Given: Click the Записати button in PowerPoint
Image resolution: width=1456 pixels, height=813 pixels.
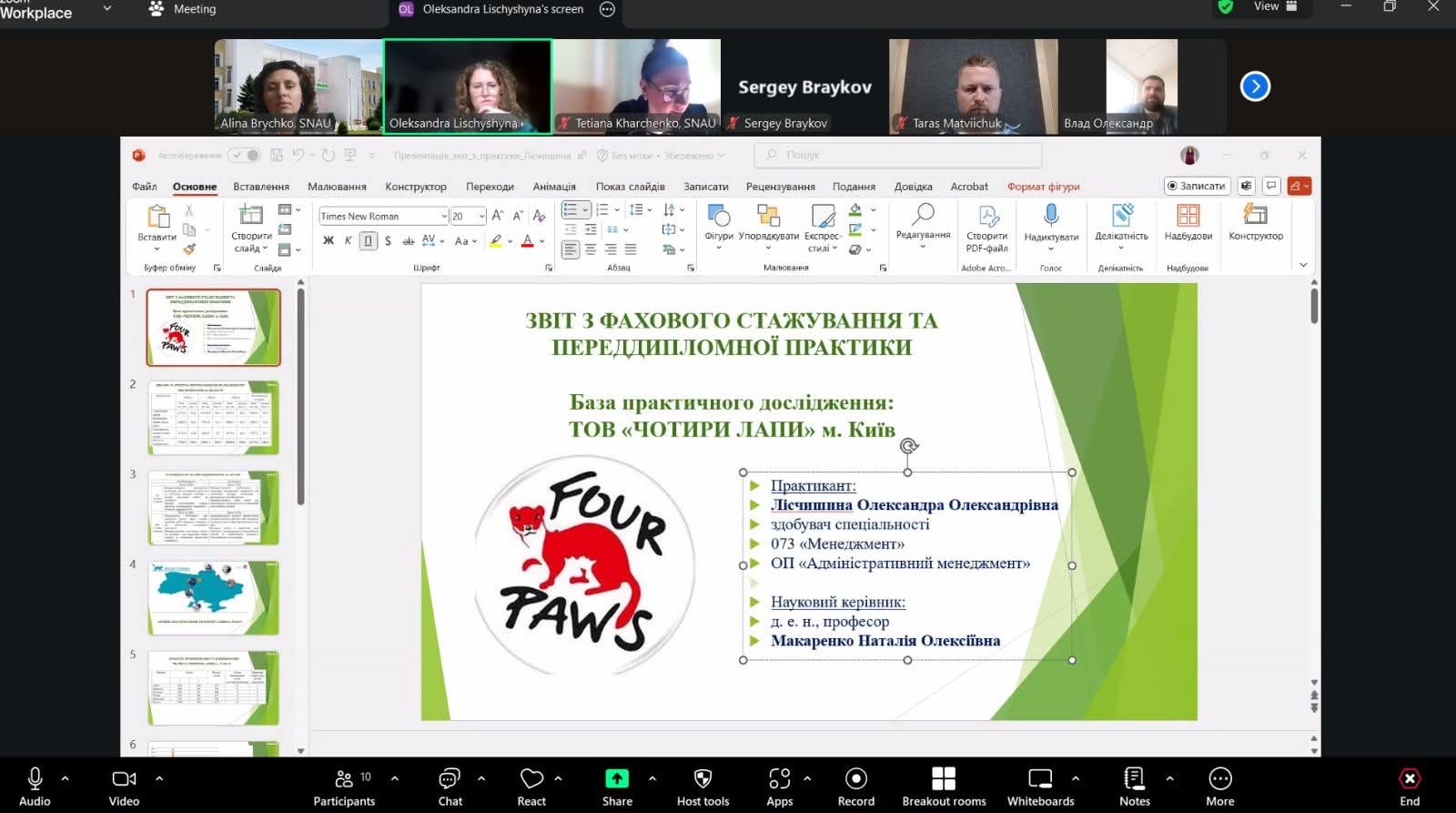Looking at the screenshot, I should 1197,186.
